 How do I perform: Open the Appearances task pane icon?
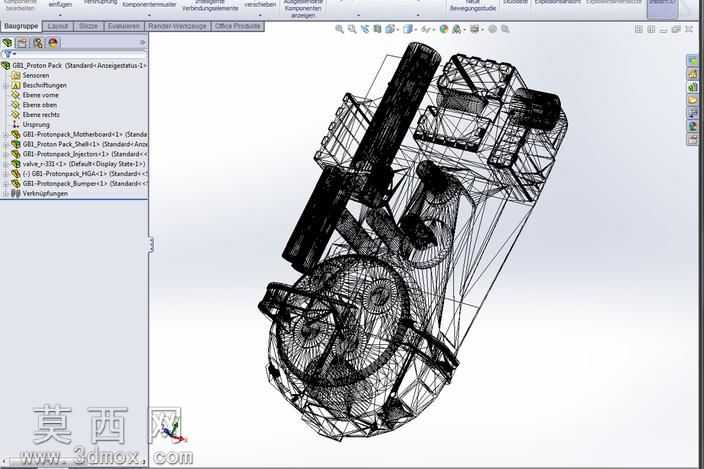click(693, 127)
